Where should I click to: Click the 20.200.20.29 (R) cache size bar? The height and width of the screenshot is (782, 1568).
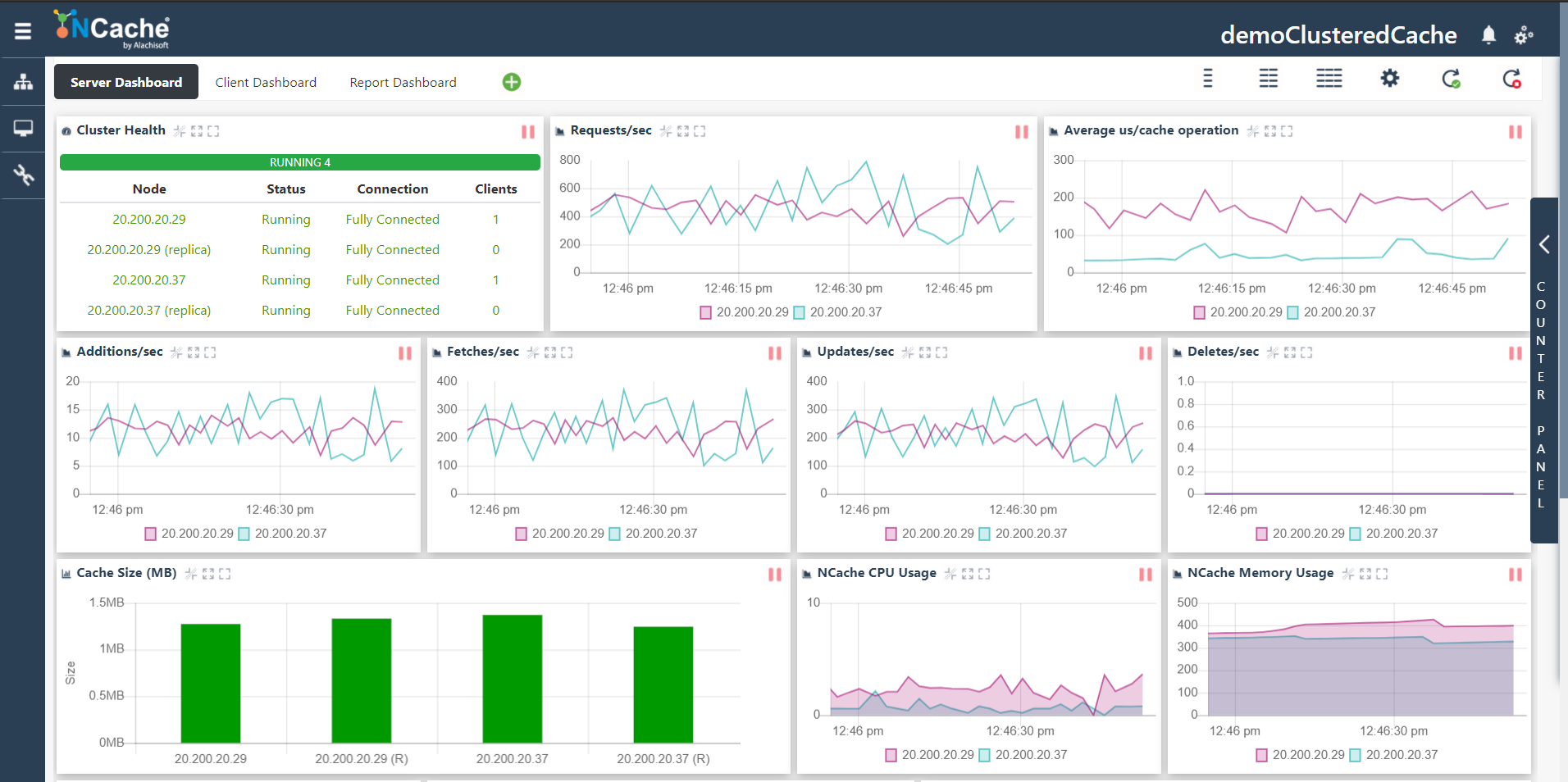pos(362,680)
